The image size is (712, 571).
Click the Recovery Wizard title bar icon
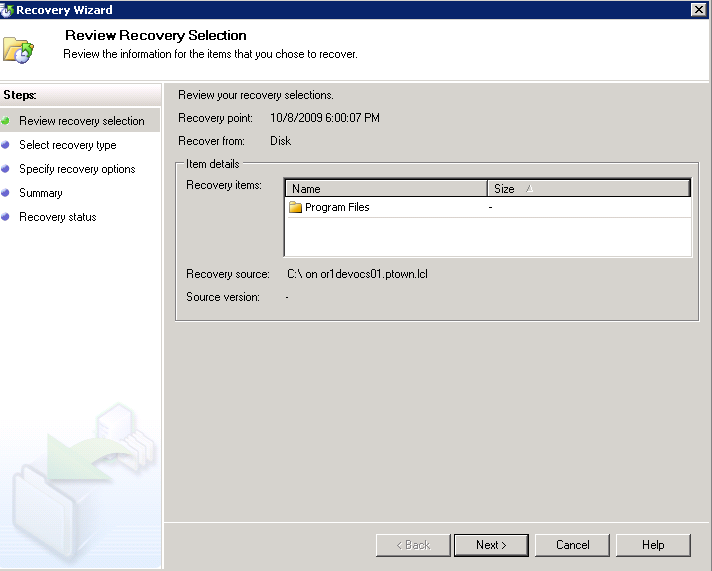coord(7,10)
